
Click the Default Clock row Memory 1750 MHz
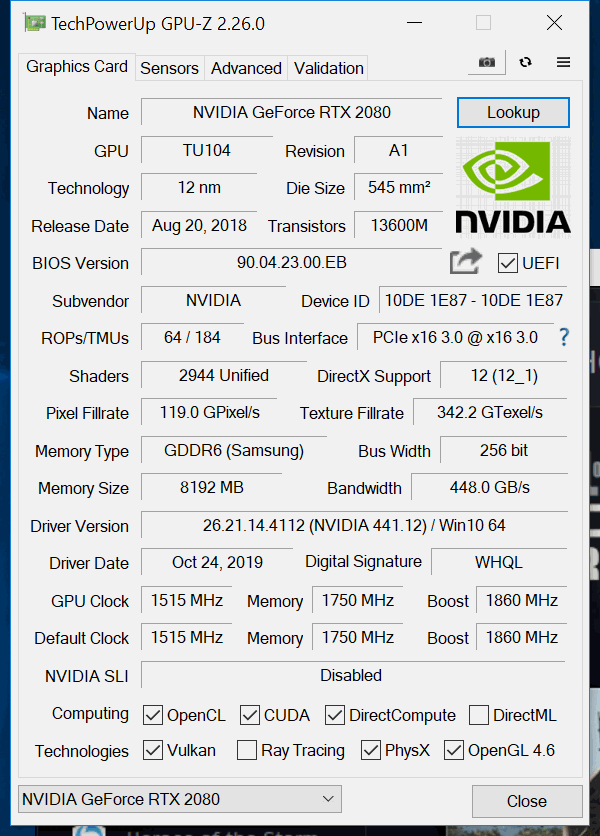(x=357, y=637)
